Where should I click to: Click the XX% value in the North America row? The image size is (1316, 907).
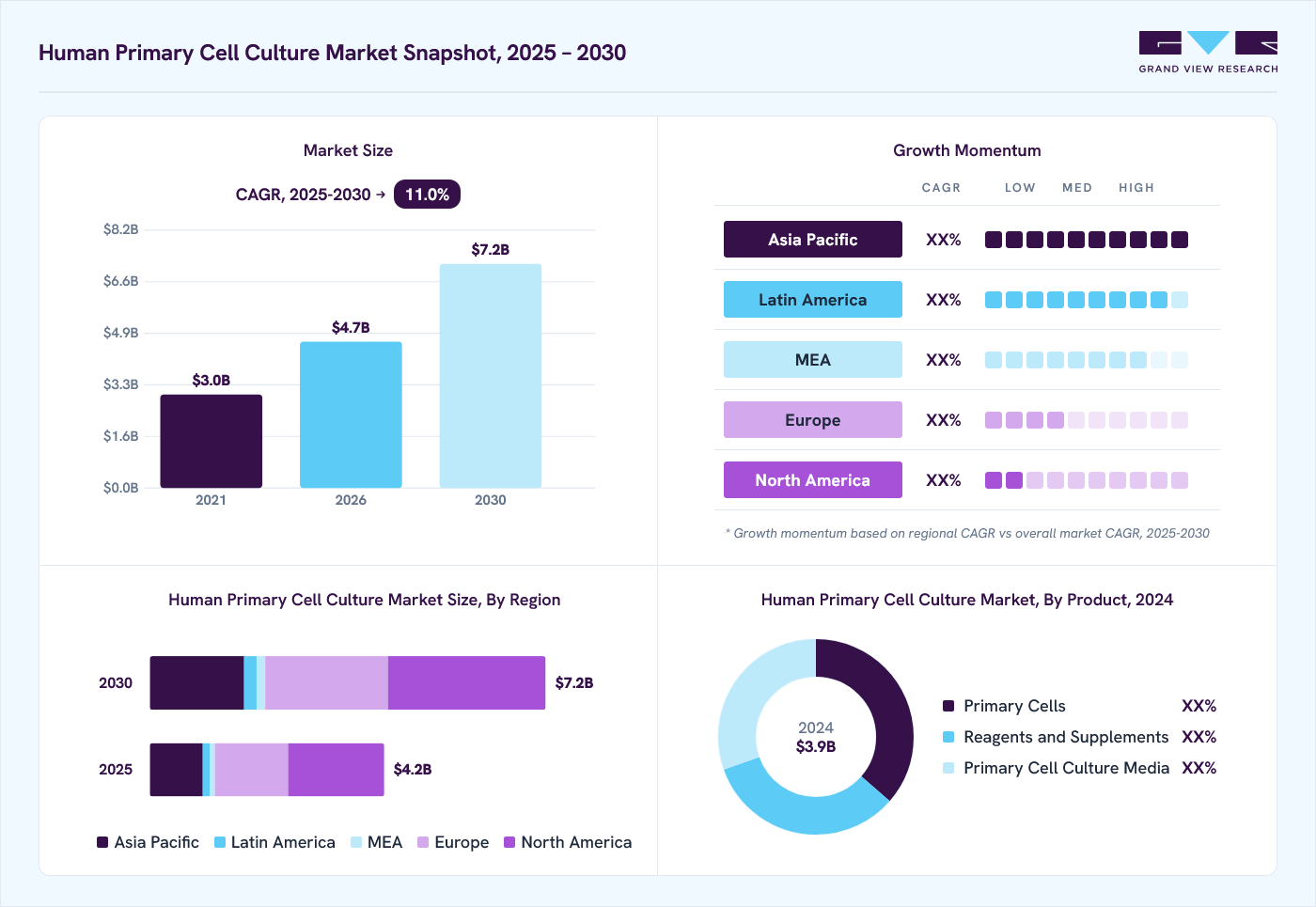pyautogui.click(x=944, y=480)
